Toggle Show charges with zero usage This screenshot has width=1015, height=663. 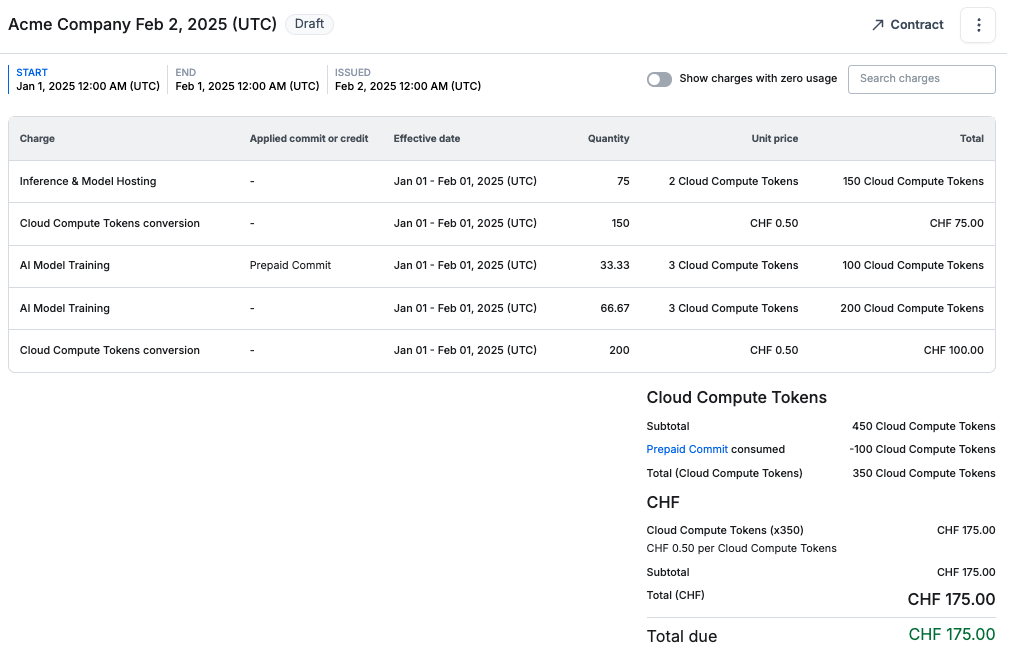(659, 79)
